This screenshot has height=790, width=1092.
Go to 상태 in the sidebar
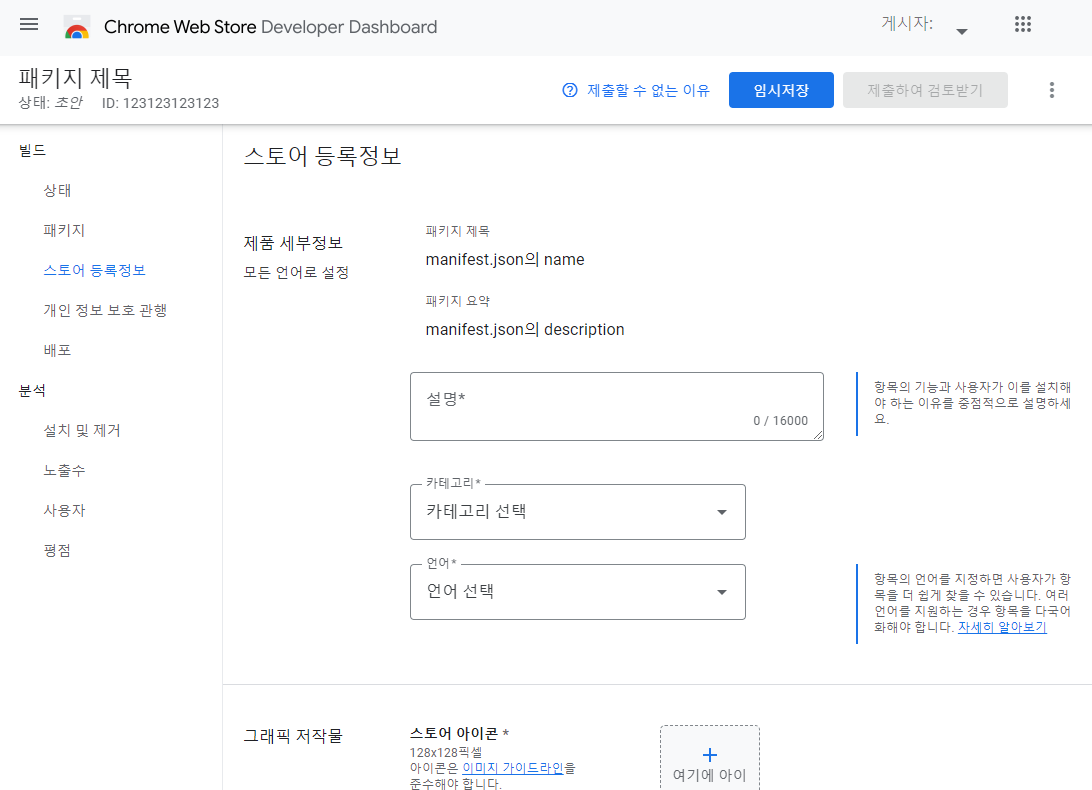coord(57,190)
